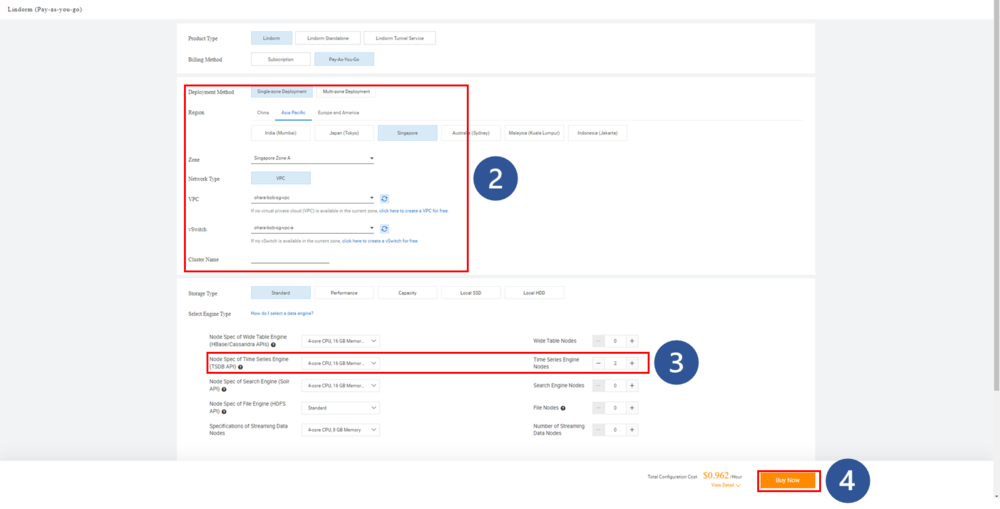
Task: Open help icon for Time Series Engine spec
Action: point(240,367)
